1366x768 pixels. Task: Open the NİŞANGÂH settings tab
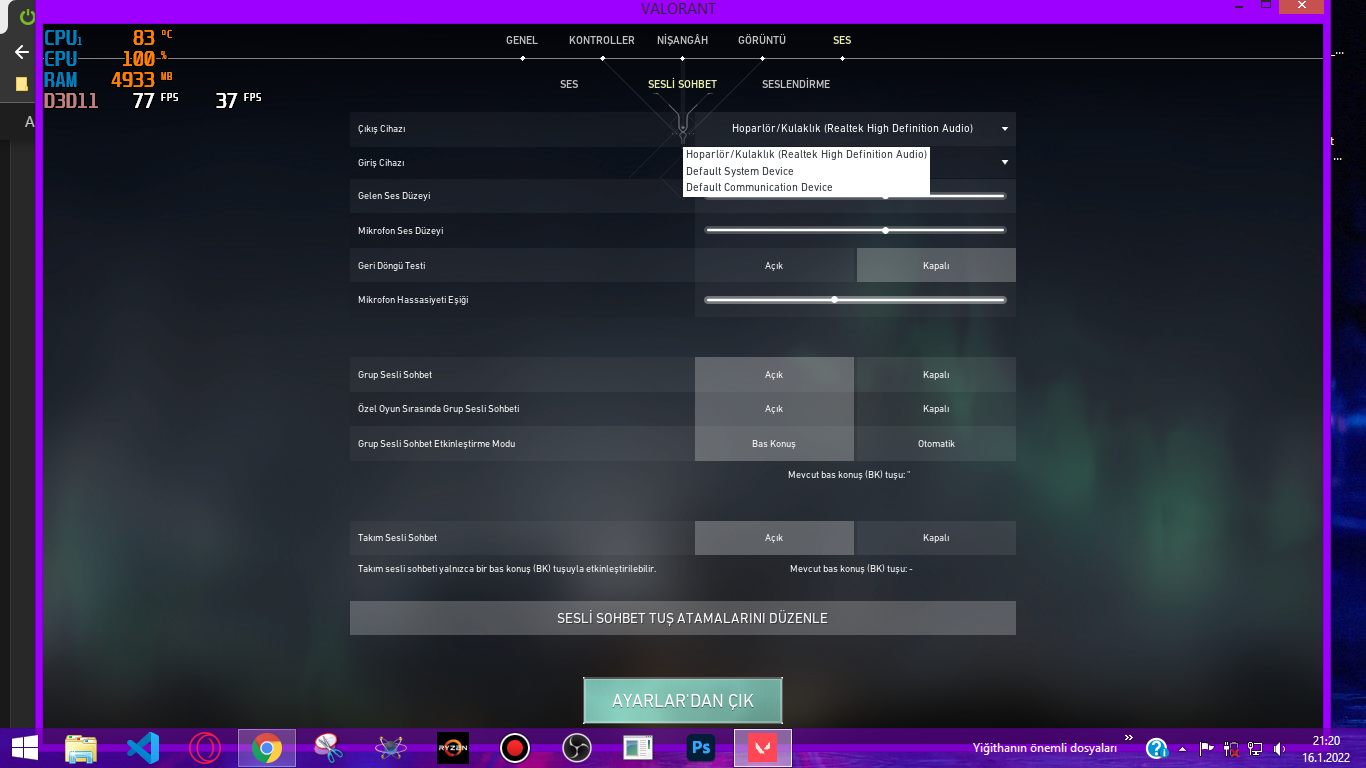[x=682, y=41]
